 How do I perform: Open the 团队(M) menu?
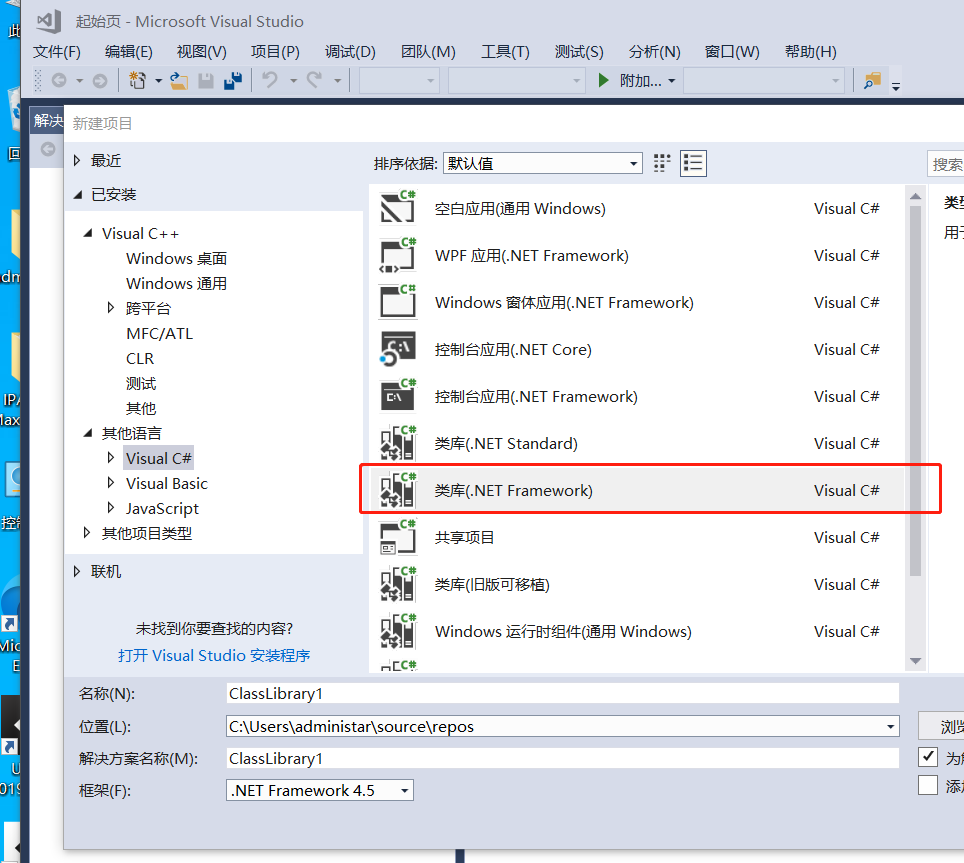click(427, 51)
